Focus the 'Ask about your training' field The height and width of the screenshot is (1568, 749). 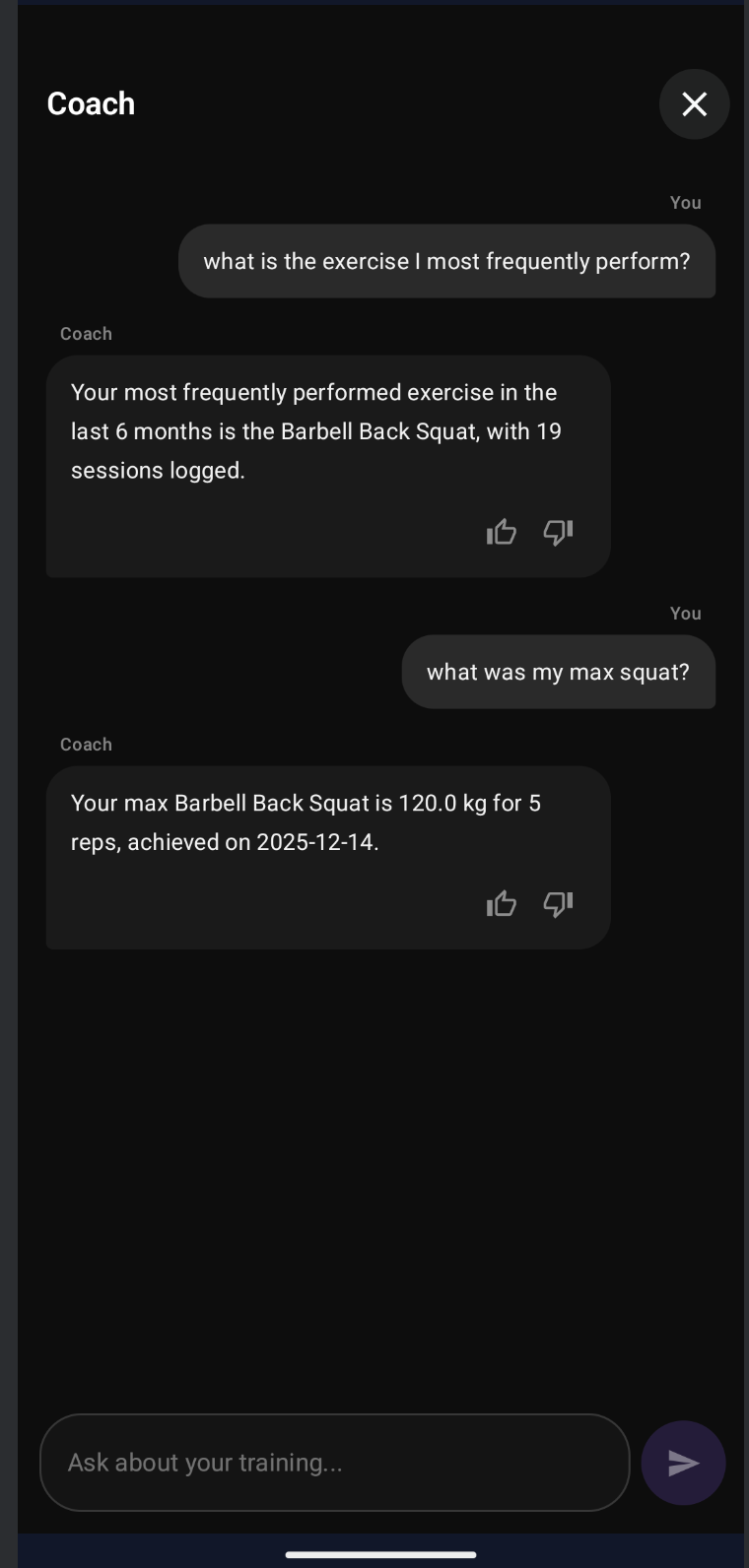coord(334,1463)
